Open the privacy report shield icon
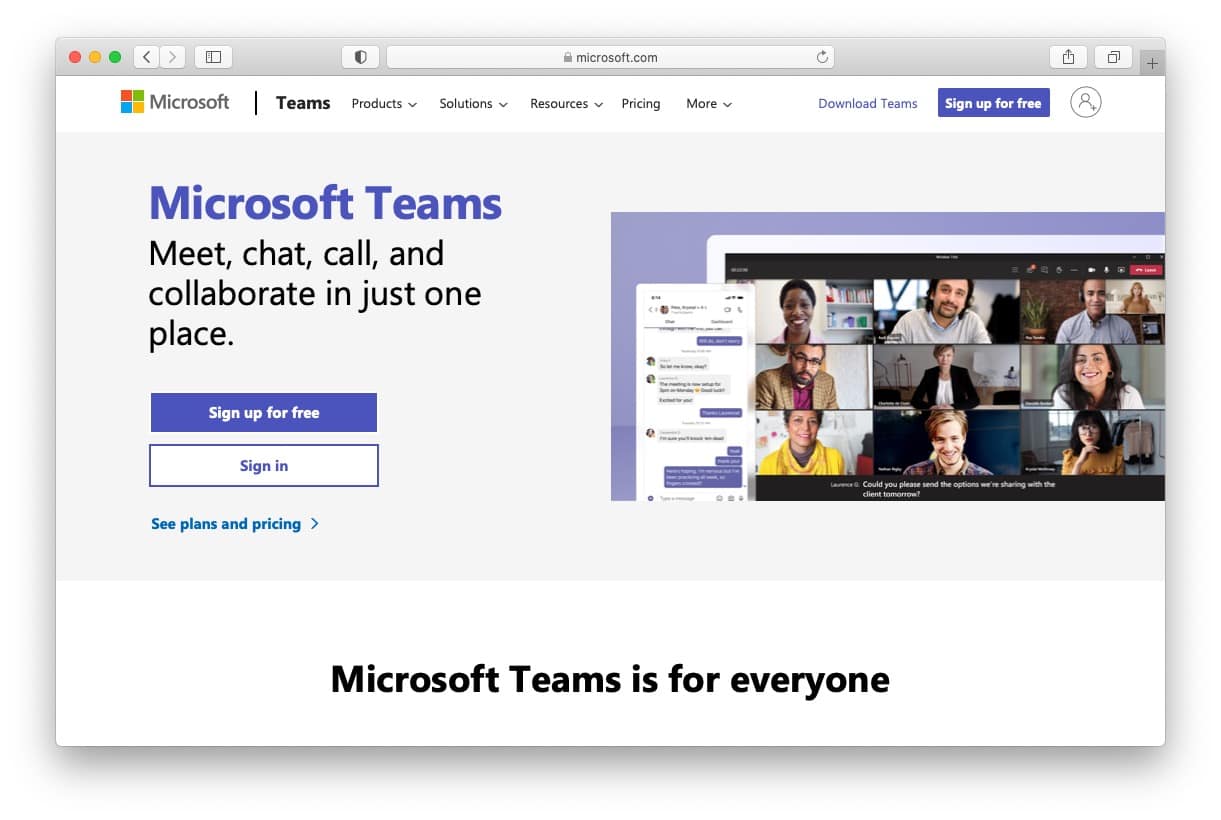 point(360,57)
